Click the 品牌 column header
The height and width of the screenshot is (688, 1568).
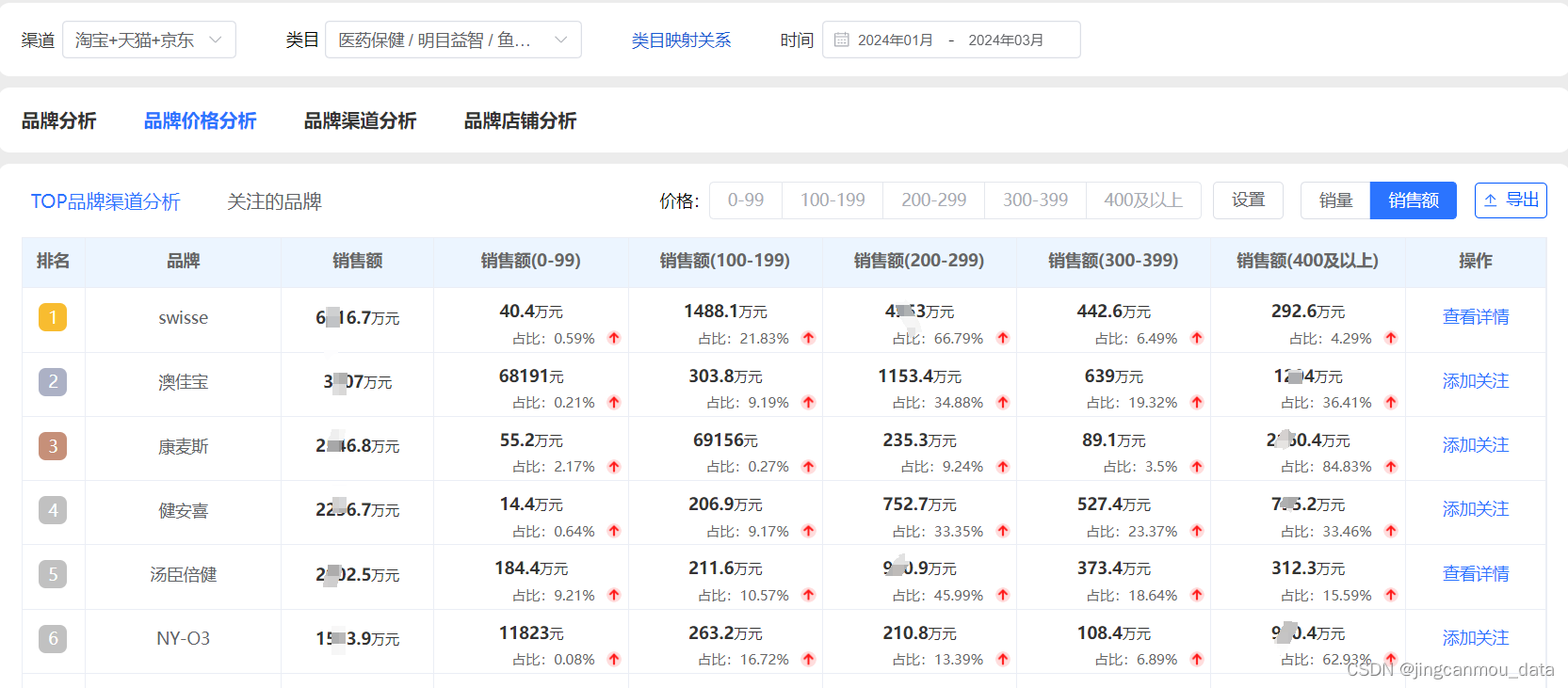point(183,261)
